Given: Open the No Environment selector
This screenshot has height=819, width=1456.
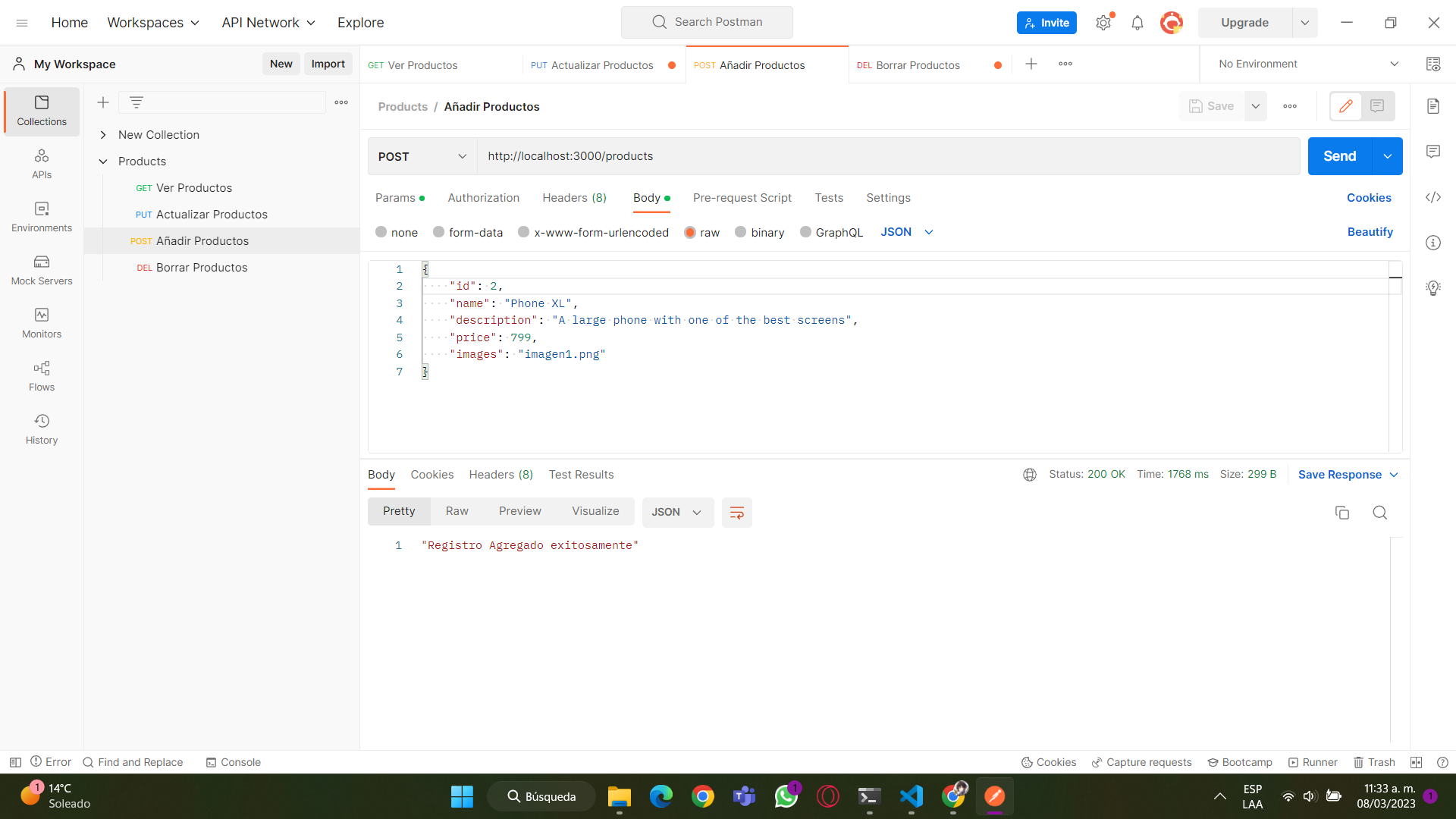Looking at the screenshot, I should click(x=1306, y=64).
